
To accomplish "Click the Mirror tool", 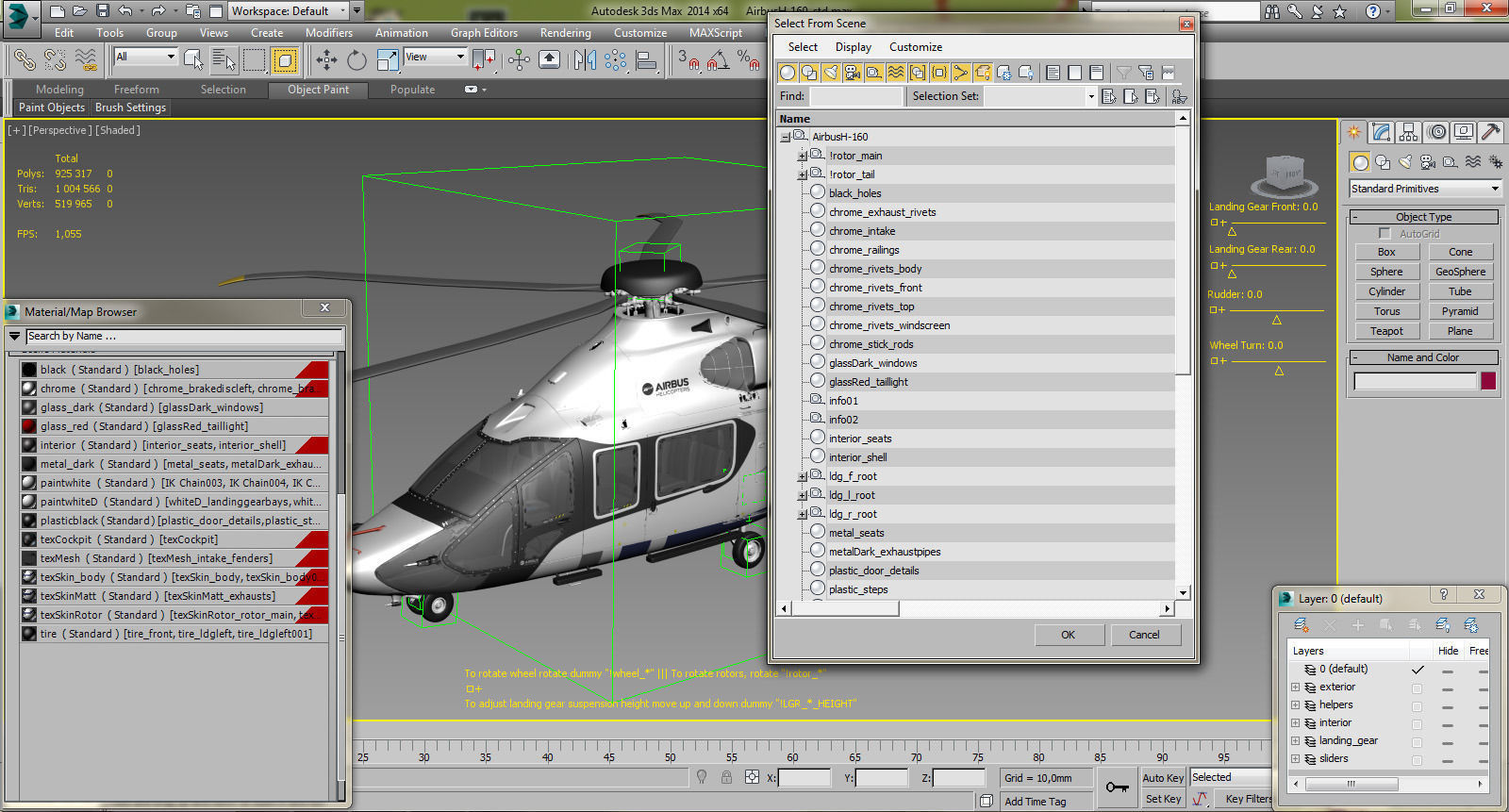I will (x=585, y=60).
